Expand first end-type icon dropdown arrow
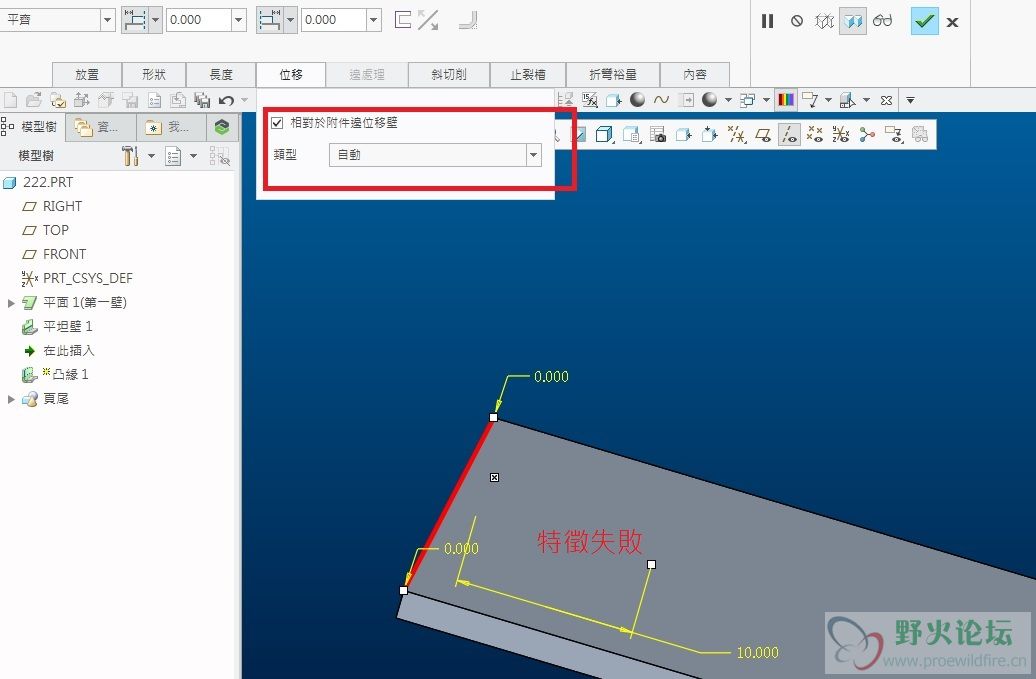Image resolution: width=1036 pixels, height=679 pixels. [x=155, y=20]
